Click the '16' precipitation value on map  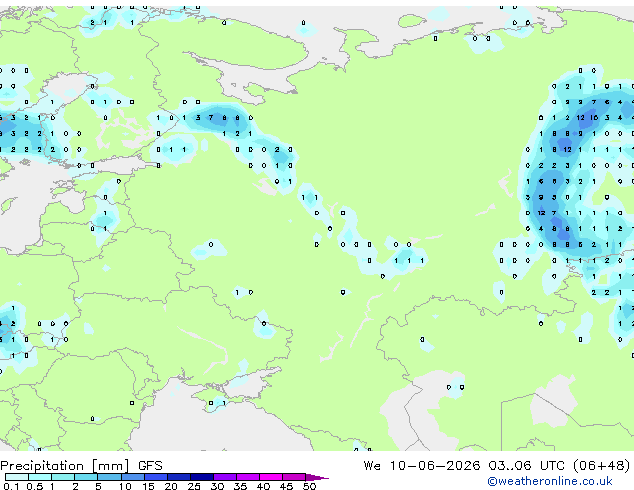[x=594, y=118]
